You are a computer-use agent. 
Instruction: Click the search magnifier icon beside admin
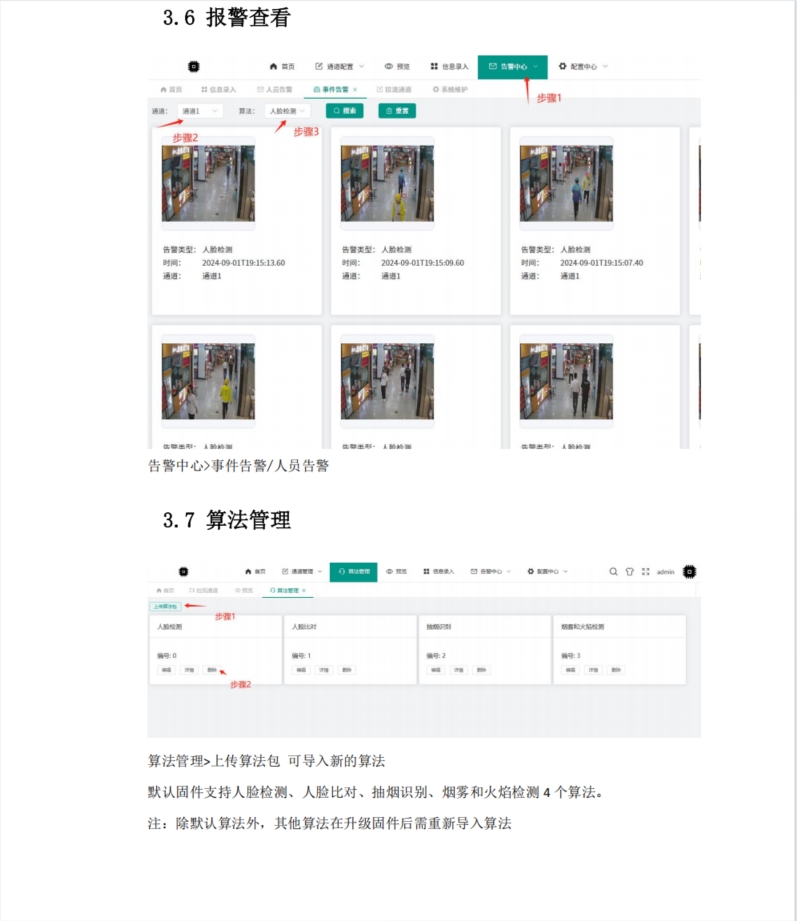pos(613,572)
